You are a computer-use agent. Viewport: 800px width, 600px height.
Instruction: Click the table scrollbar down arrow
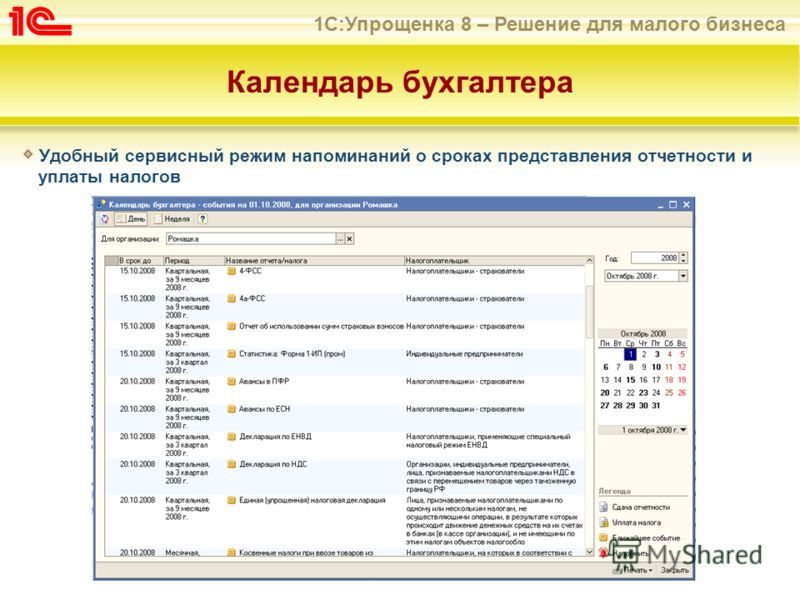[x=589, y=552]
